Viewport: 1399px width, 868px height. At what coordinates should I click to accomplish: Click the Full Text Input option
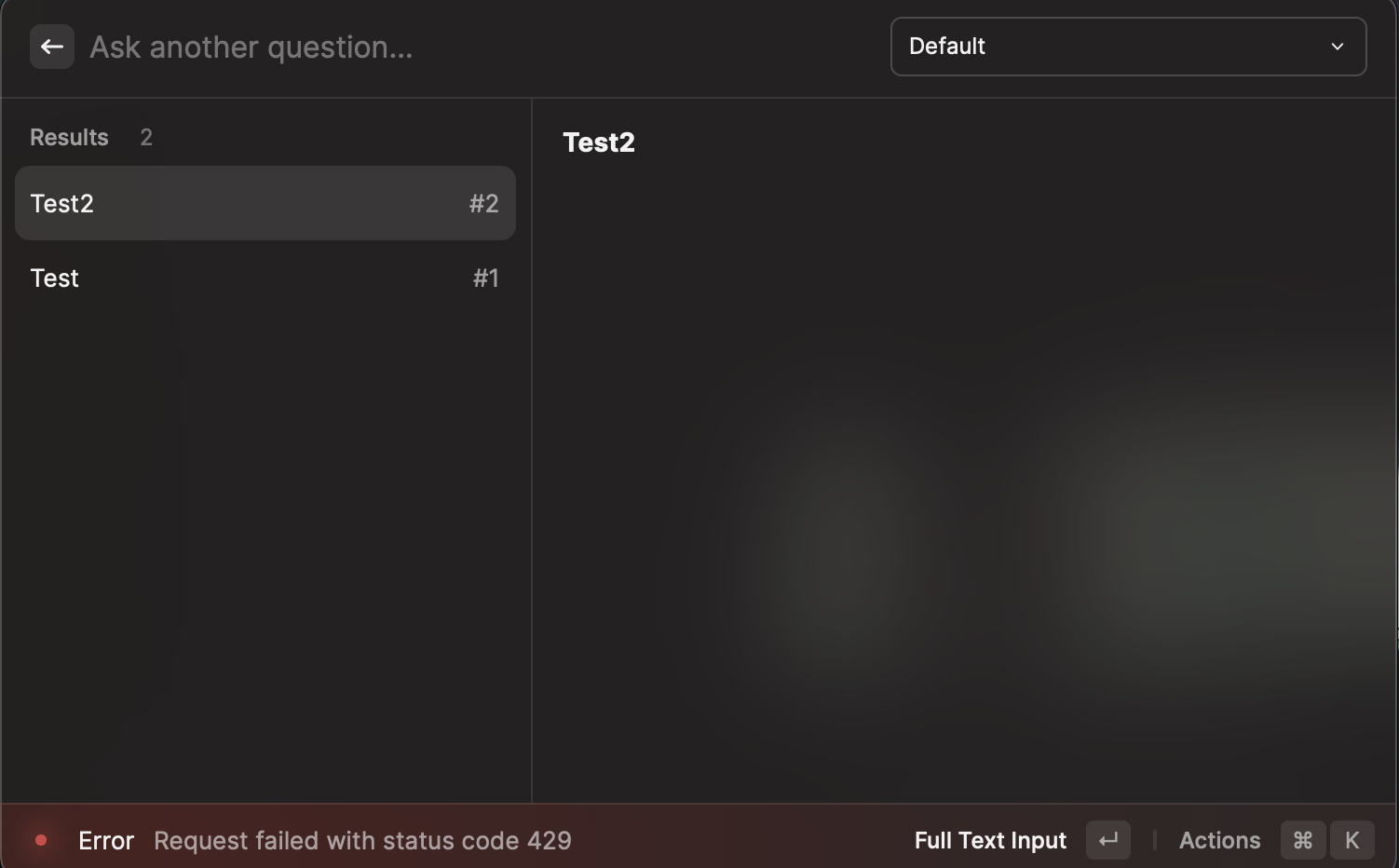pos(990,840)
